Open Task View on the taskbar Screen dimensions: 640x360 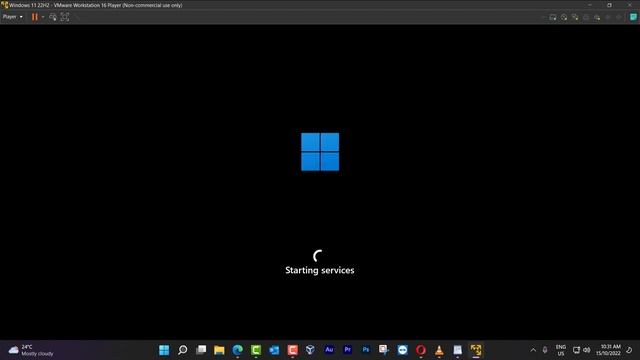(x=201, y=350)
